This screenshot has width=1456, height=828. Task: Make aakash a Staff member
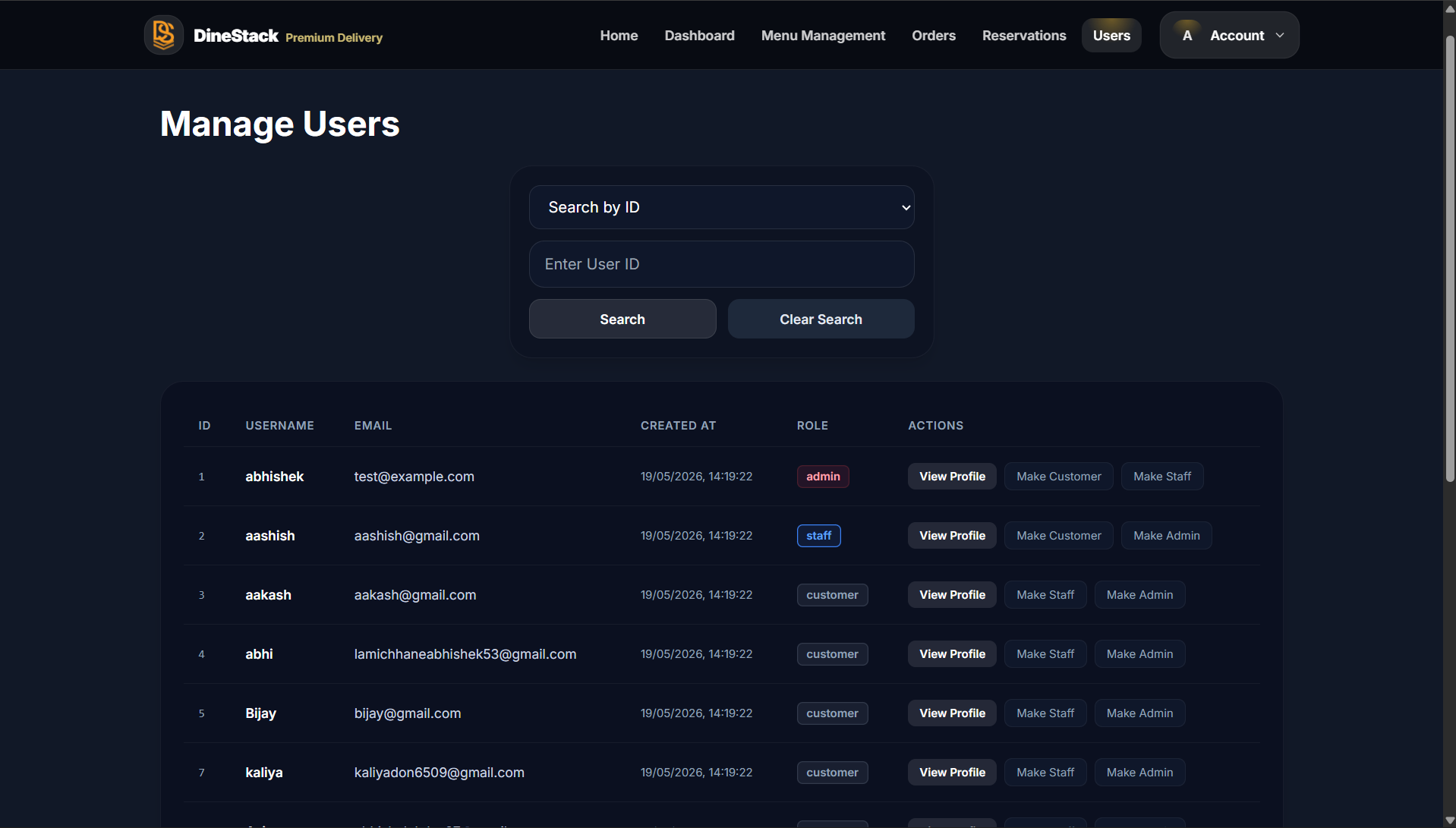1045,595
